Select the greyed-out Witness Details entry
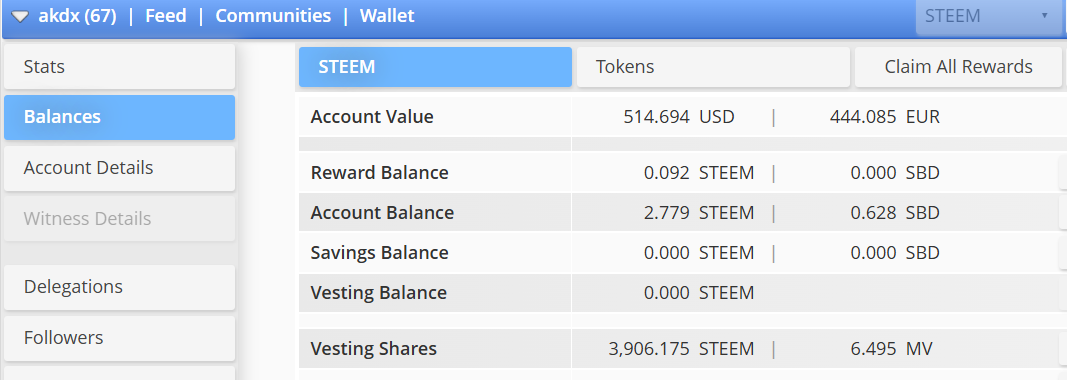1067x380 pixels. pos(120,219)
